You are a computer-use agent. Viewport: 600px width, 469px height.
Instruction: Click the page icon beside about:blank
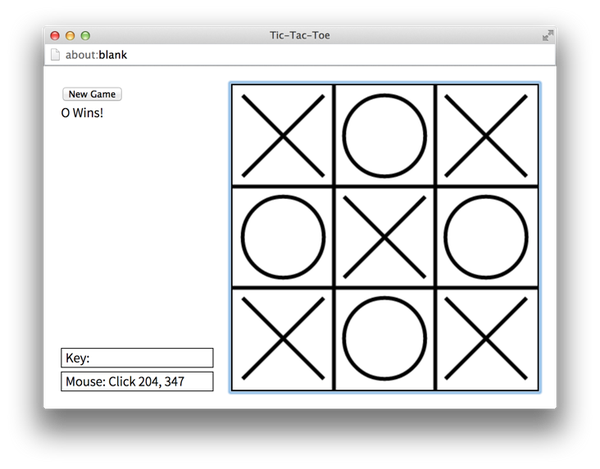(x=55, y=55)
